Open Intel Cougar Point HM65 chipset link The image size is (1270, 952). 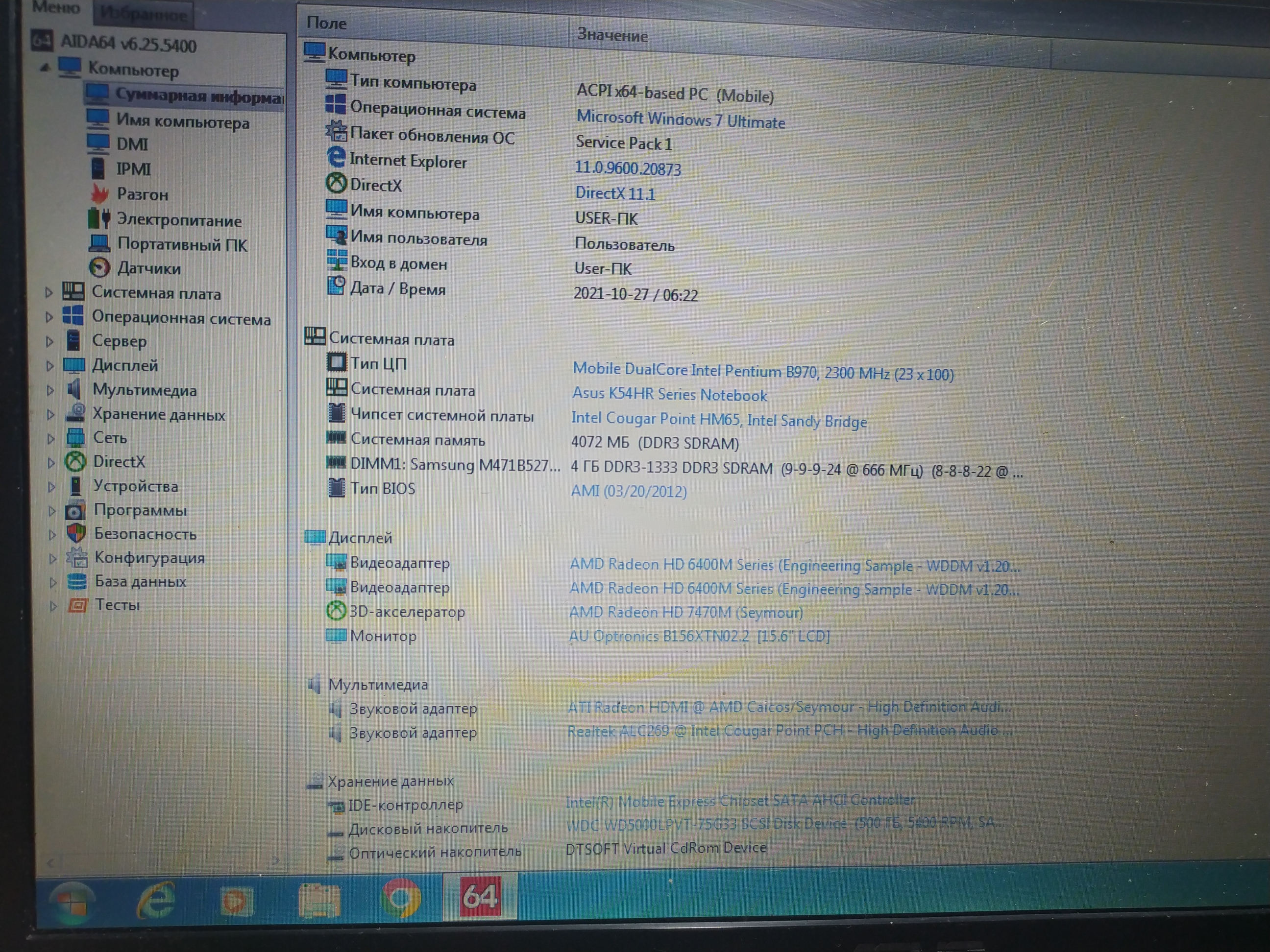tap(719, 420)
